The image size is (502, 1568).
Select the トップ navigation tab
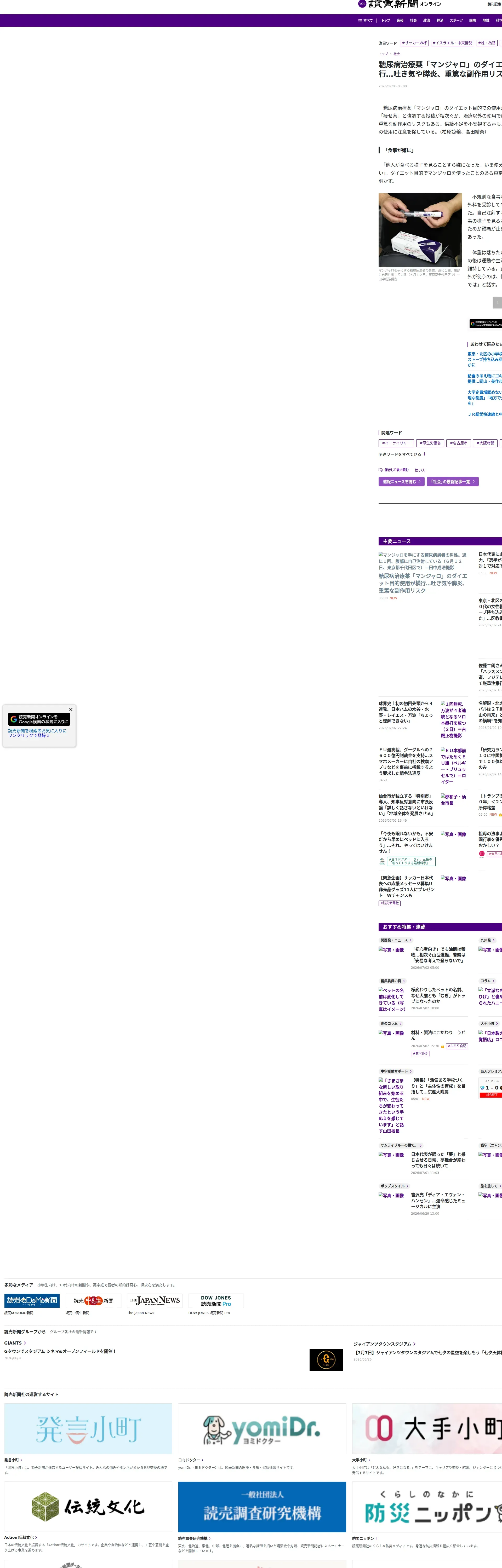point(386,21)
